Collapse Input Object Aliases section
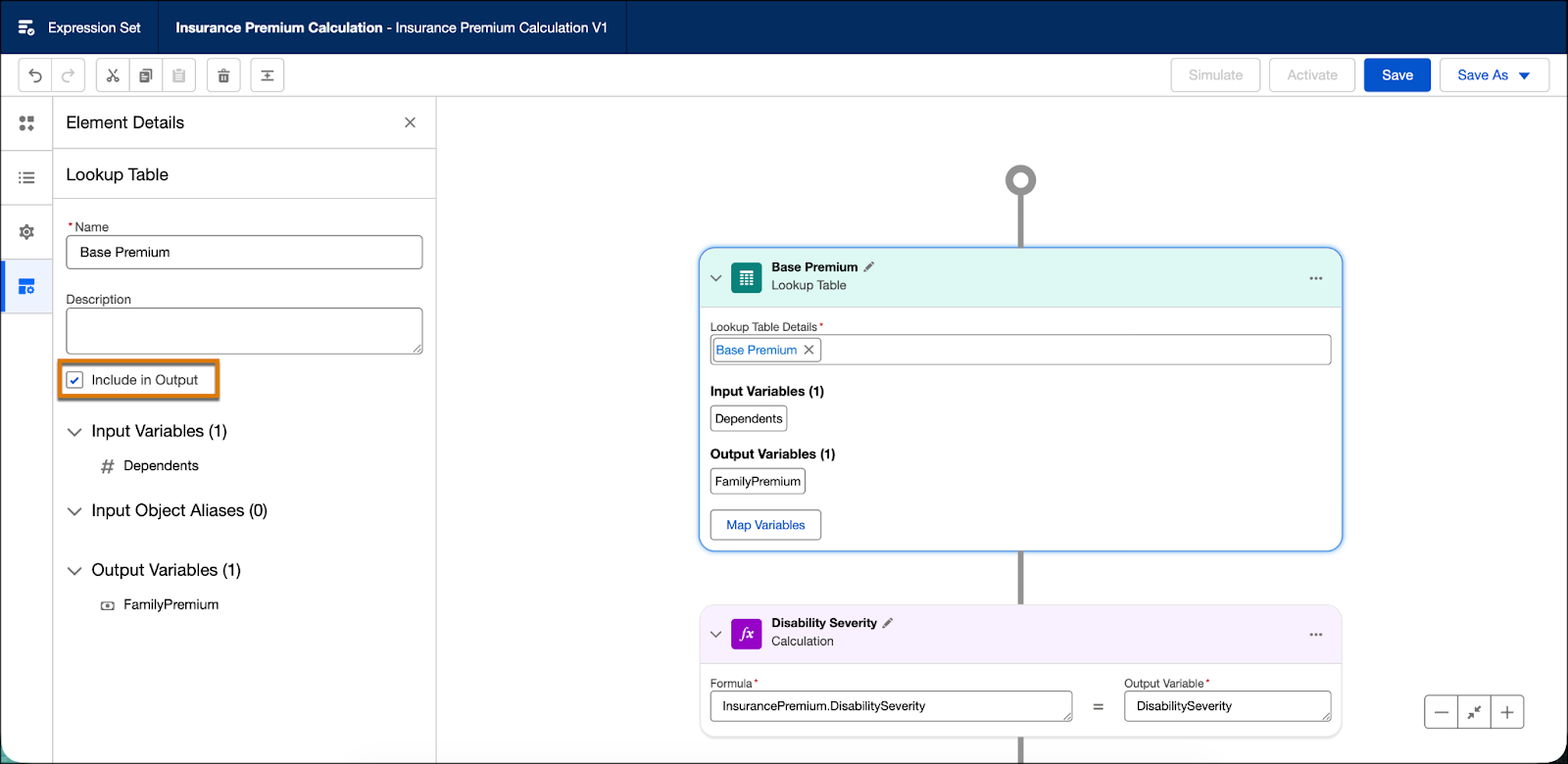The image size is (1568, 764). [x=74, y=511]
